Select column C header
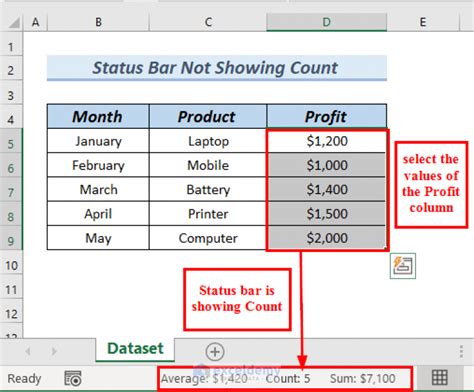This screenshot has width=474, height=392. [x=208, y=22]
